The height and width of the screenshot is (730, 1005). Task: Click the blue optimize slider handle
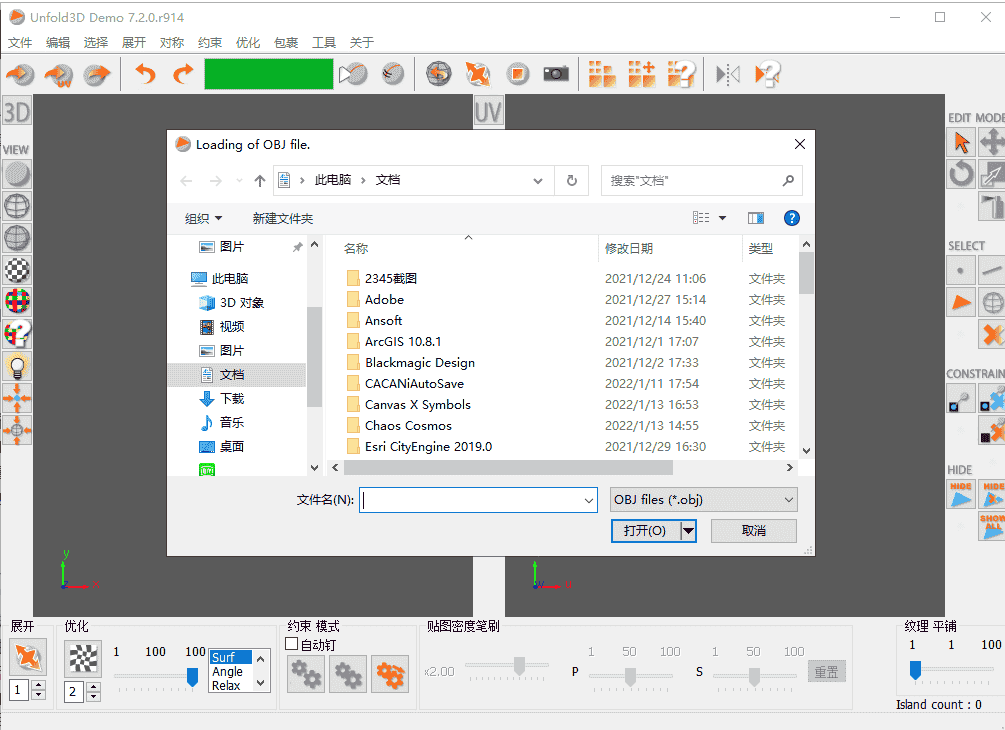coord(193,676)
